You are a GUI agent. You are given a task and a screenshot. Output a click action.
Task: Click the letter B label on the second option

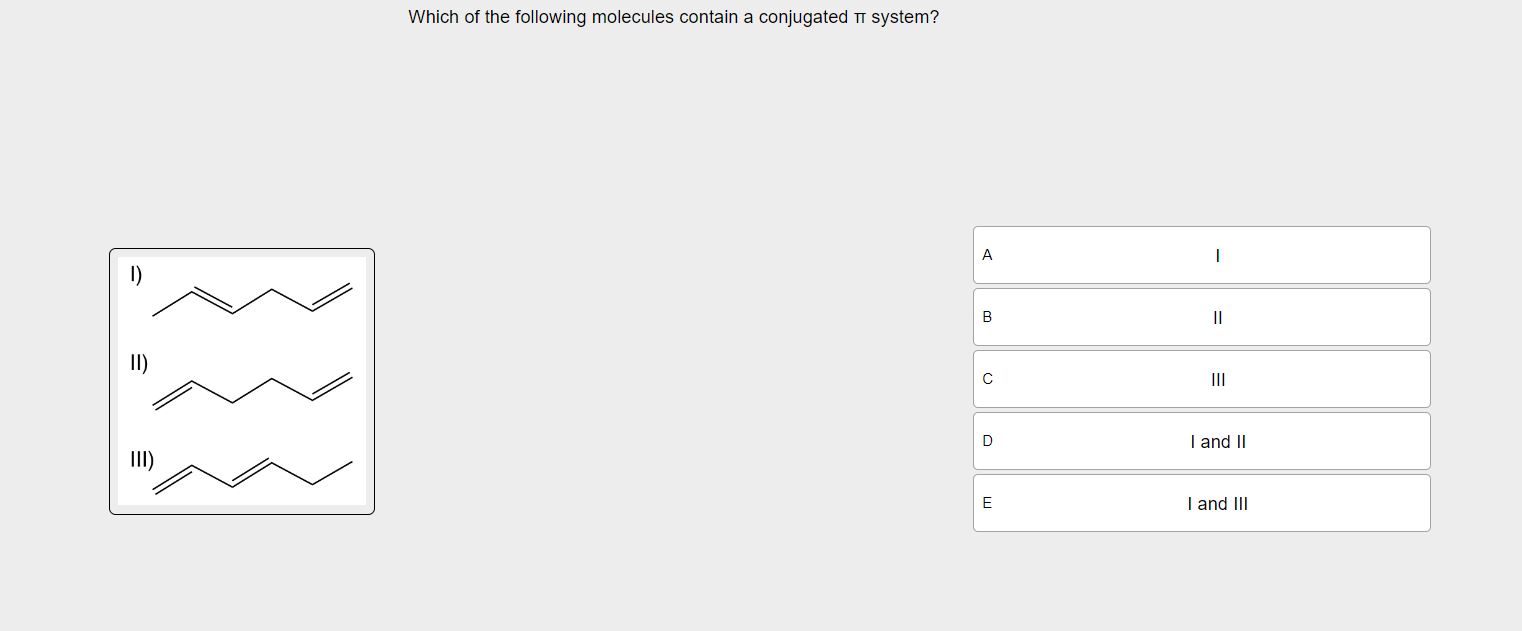(986, 317)
